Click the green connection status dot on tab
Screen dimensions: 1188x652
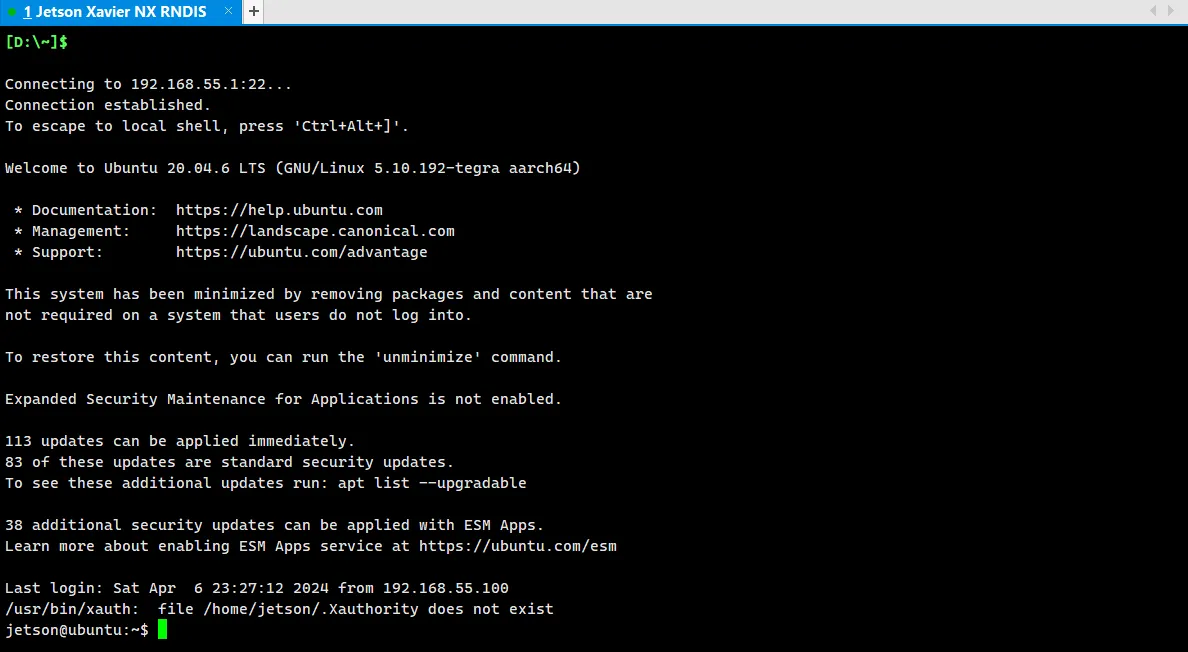(12, 12)
